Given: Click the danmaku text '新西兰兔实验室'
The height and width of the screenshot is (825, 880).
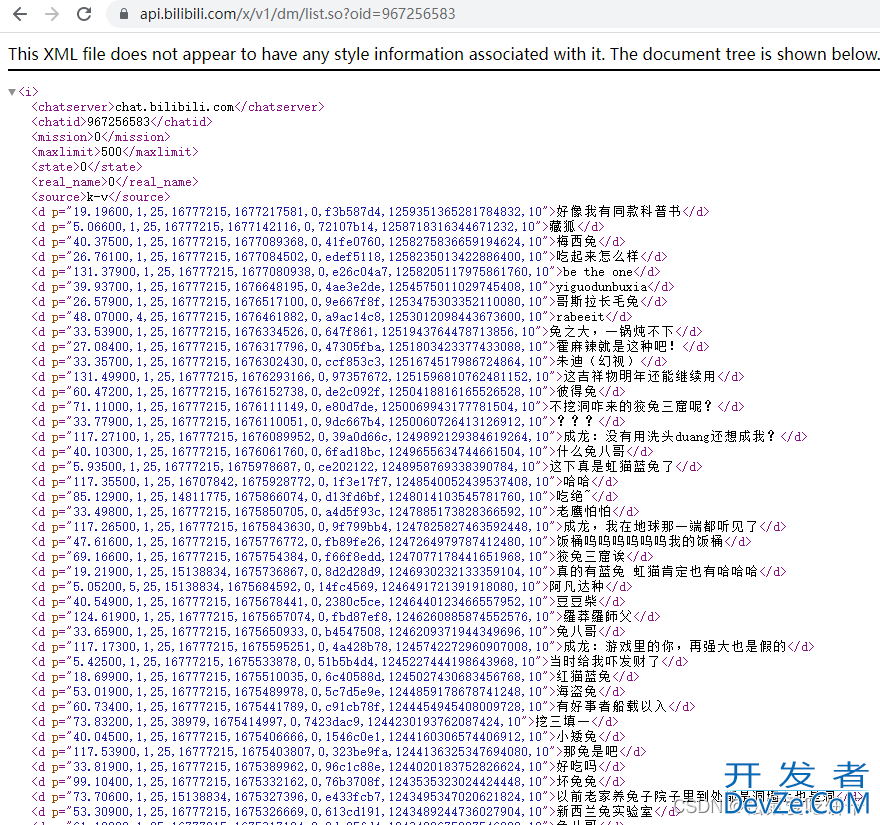Looking at the screenshot, I should coord(605,812).
